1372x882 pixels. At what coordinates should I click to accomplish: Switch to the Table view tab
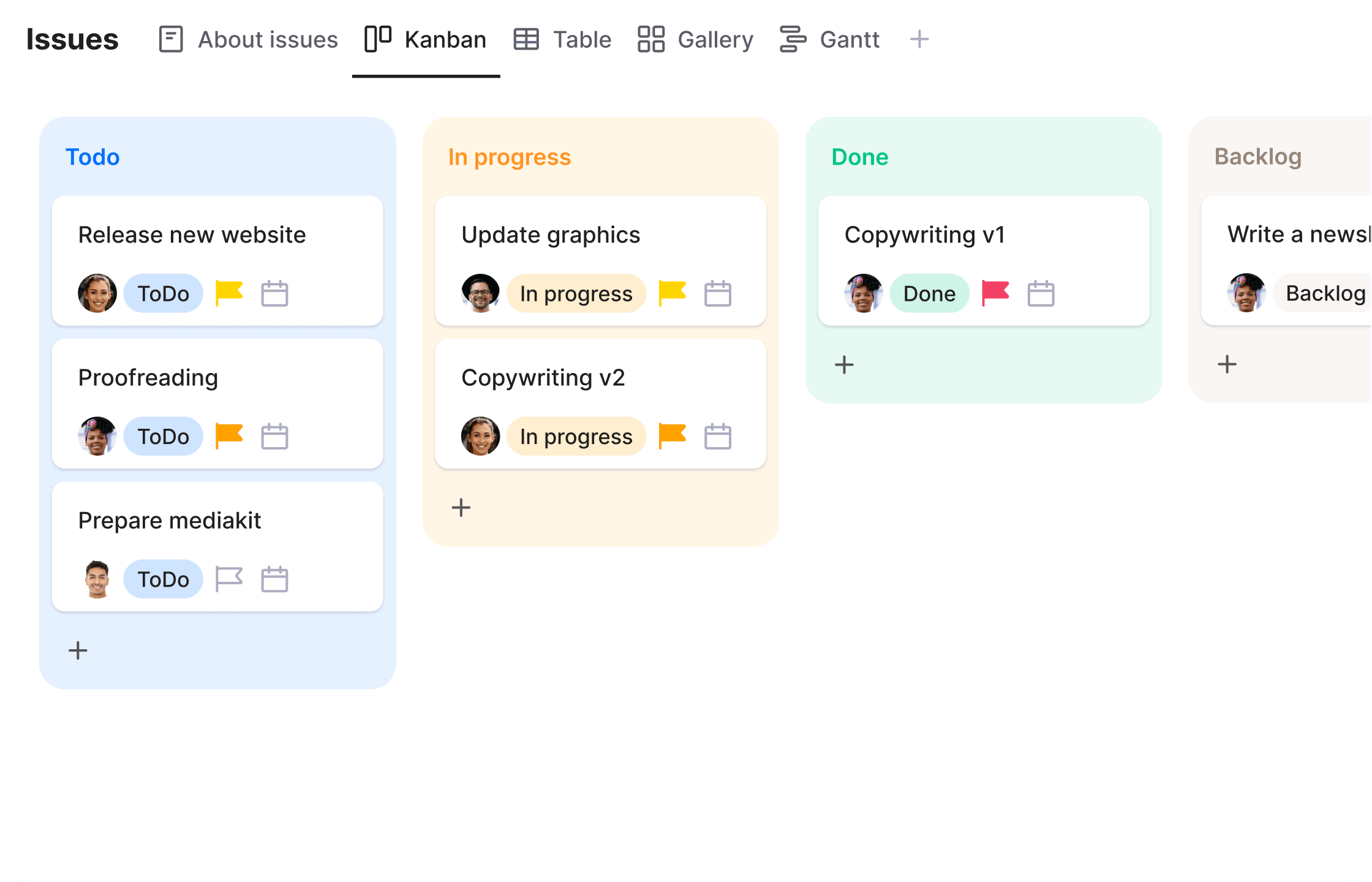click(x=562, y=40)
